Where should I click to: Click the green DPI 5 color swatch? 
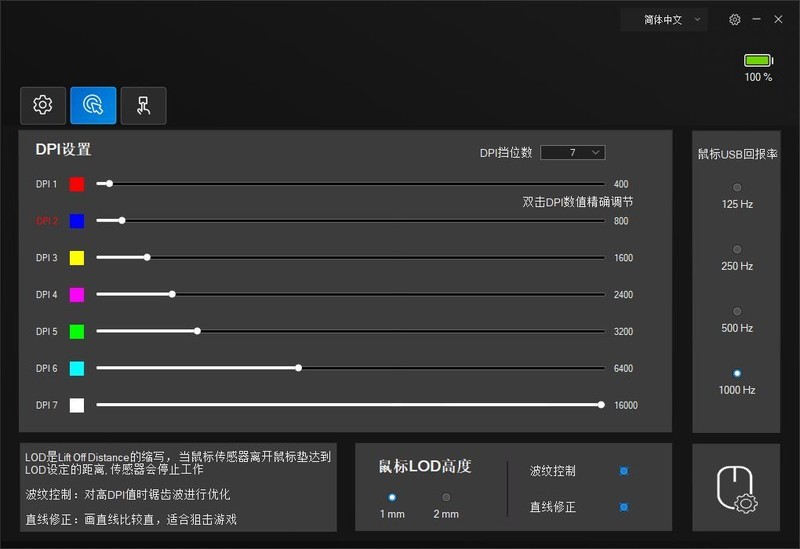pyautogui.click(x=77, y=332)
